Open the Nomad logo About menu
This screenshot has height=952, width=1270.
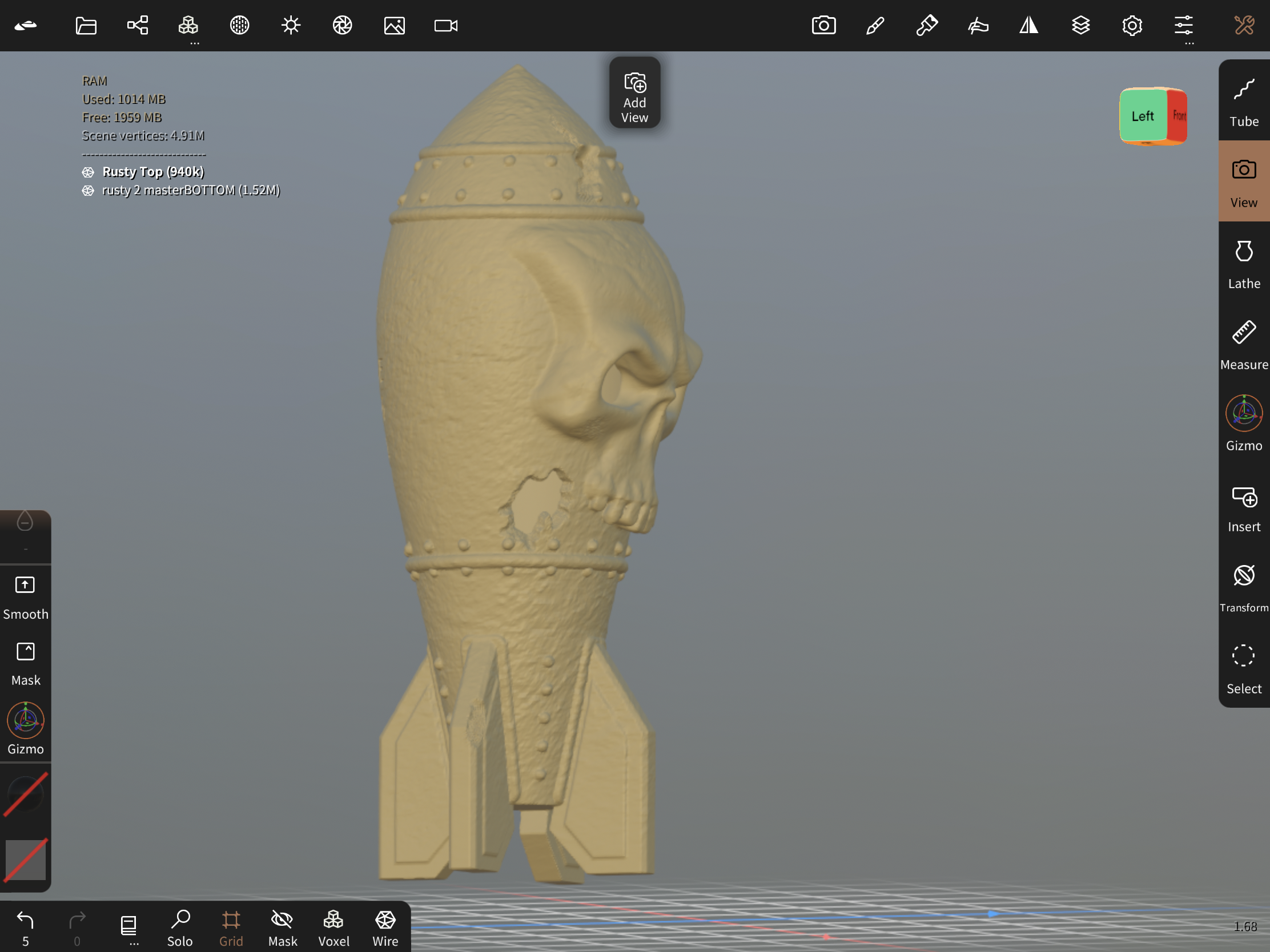25,25
